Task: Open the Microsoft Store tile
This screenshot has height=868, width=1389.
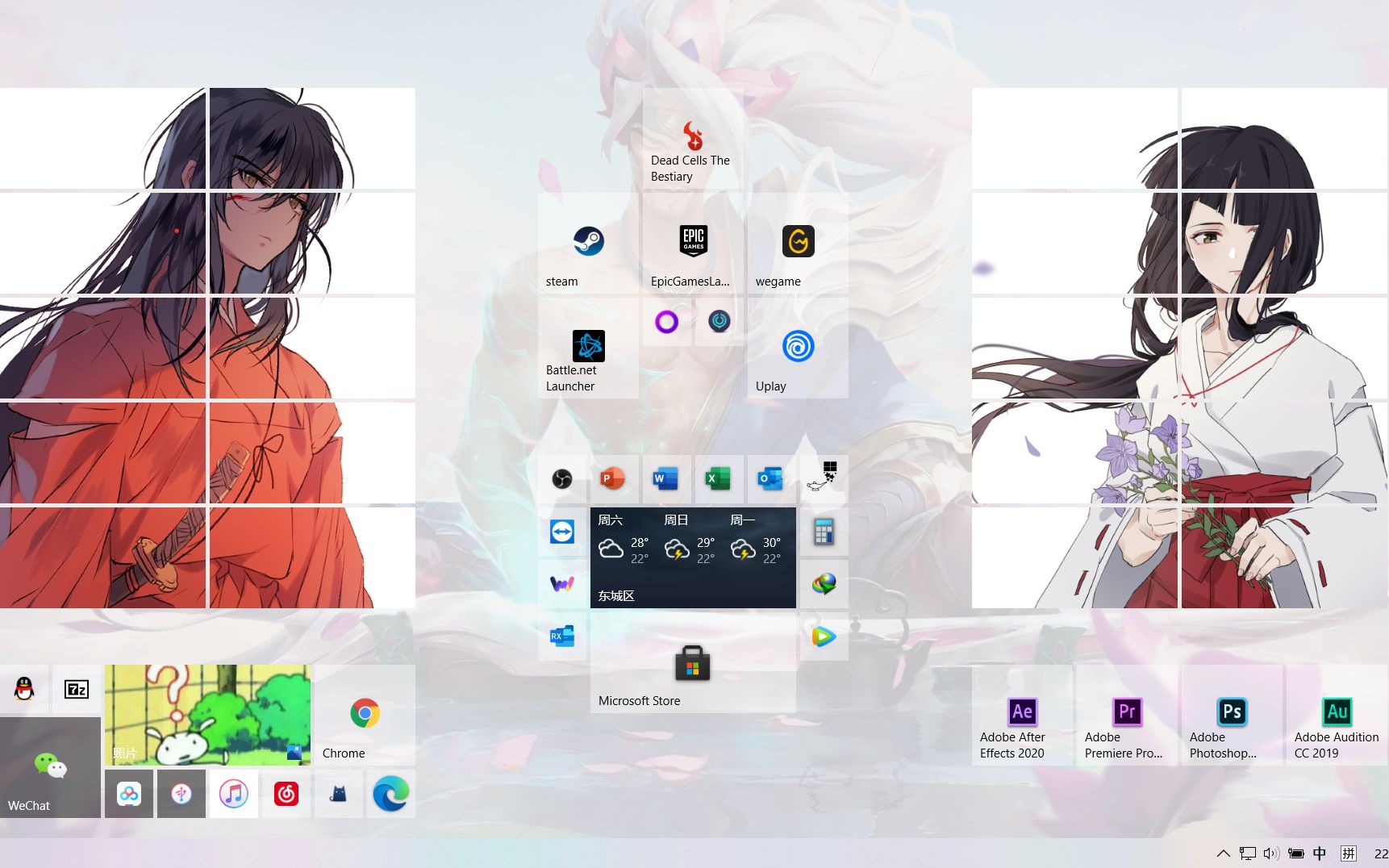Action: [693, 662]
